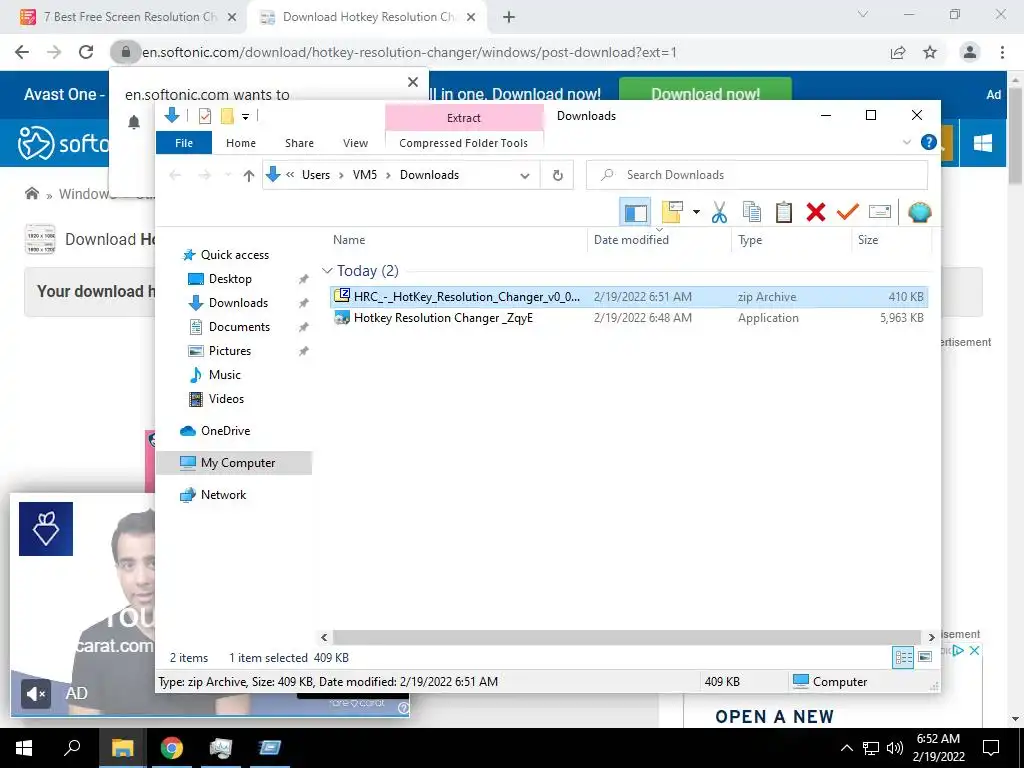The image size is (1024, 768).
Task: Expand the address bar history dropdown
Action: (x=524, y=175)
